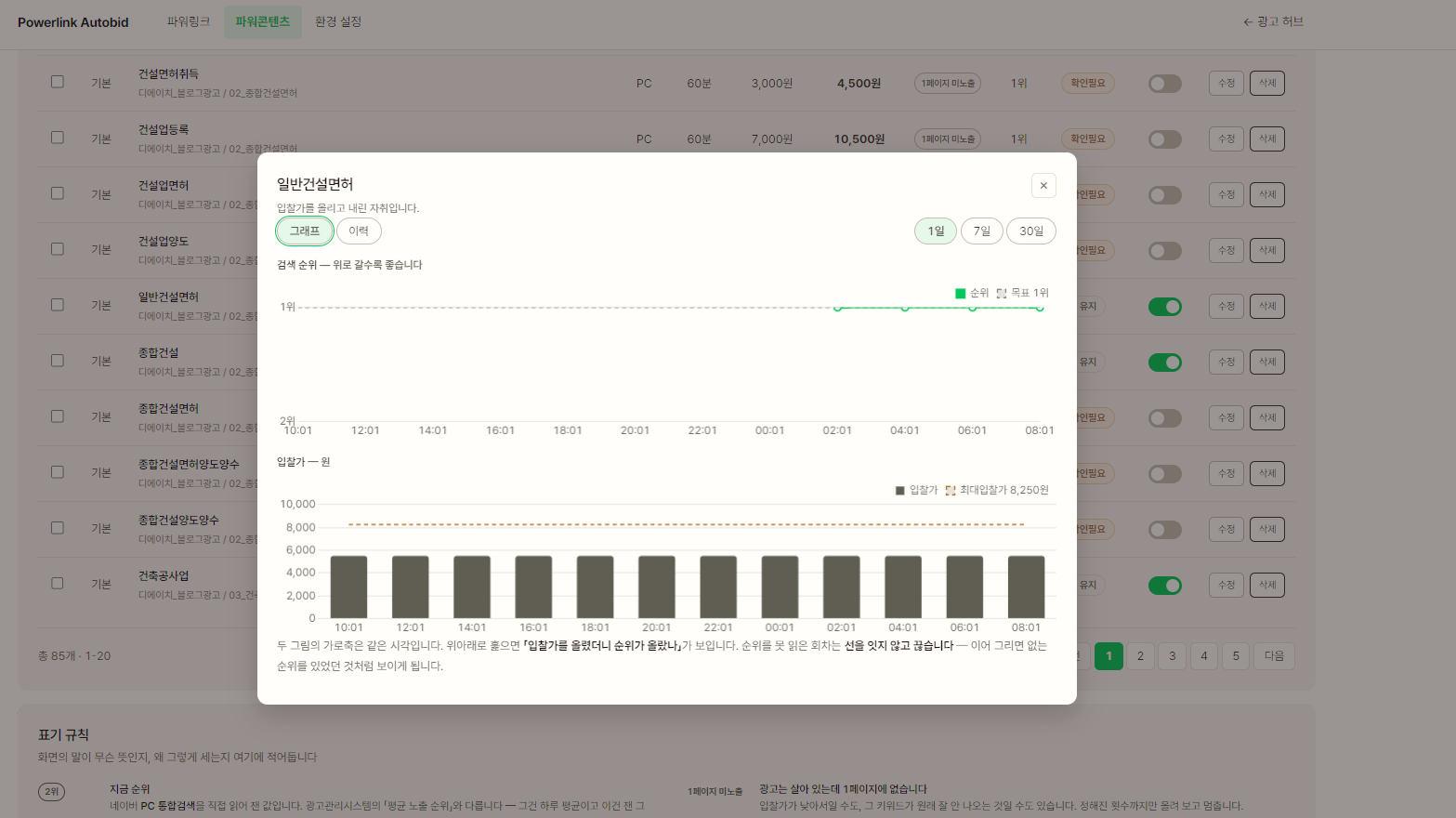Click 1페이지 미노출 badge on 건설면허취득 row
The image size is (1456, 818).
coord(948,83)
